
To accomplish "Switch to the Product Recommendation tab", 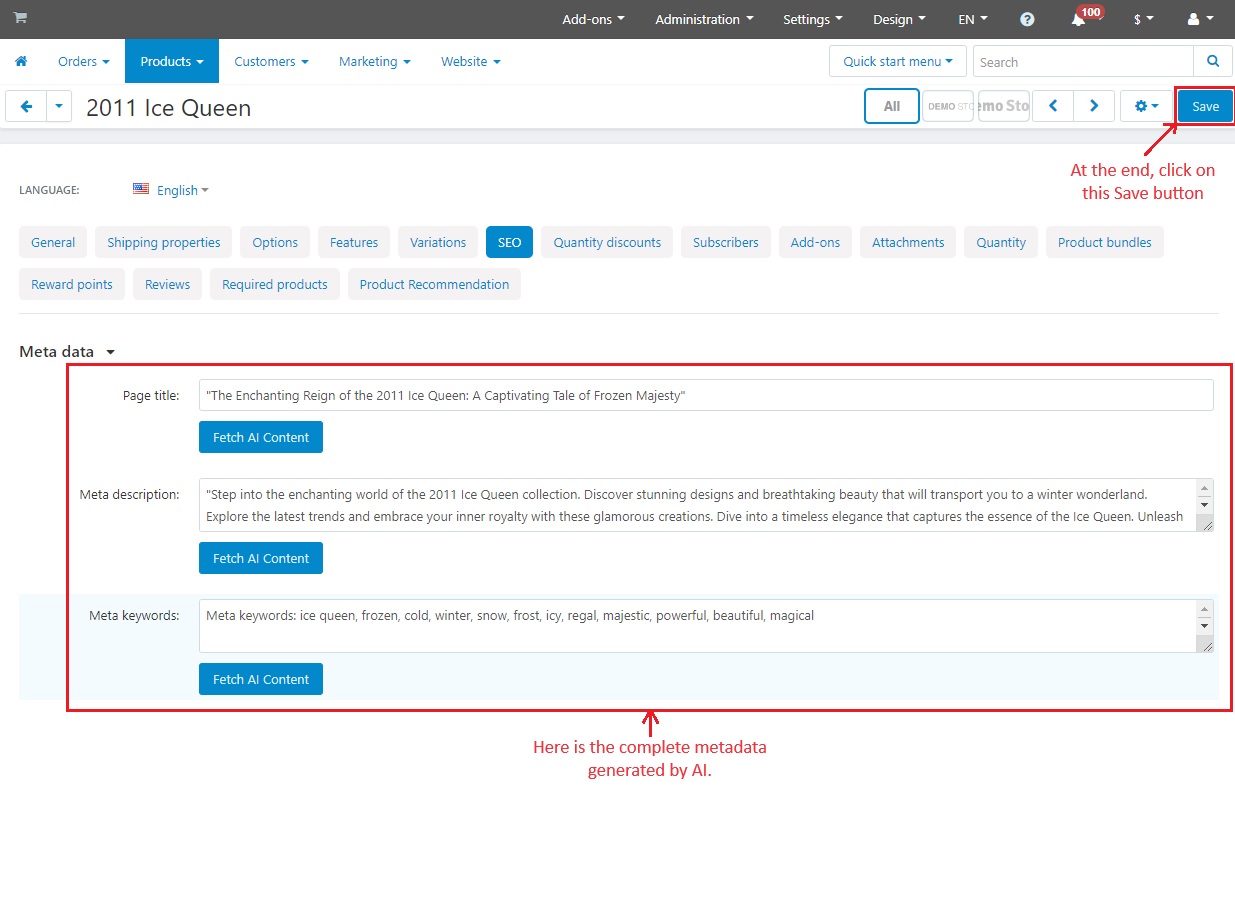I will point(434,284).
